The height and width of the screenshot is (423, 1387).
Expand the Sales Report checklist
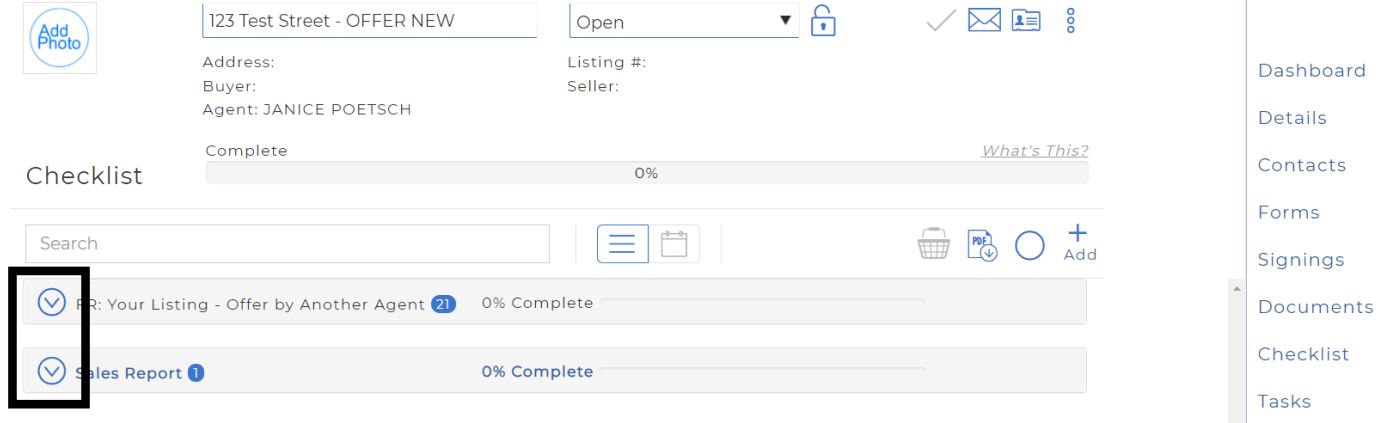coord(51,371)
